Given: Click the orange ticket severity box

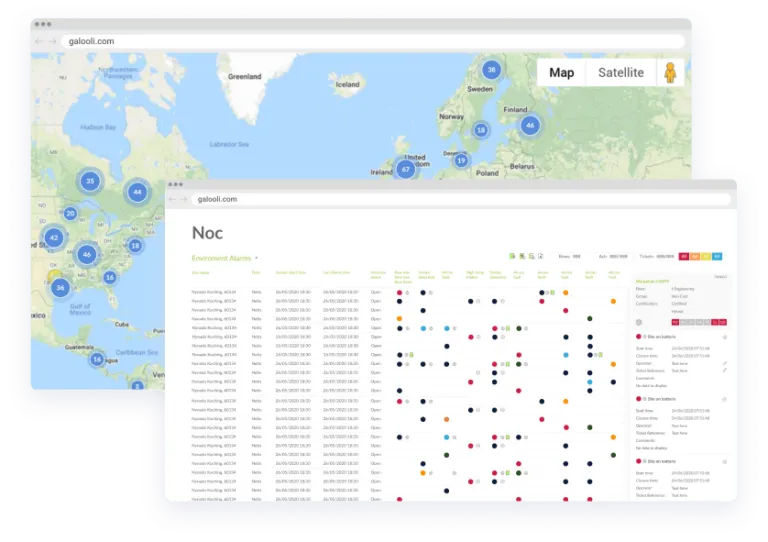Looking at the screenshot, I should [x=695, y=256].
